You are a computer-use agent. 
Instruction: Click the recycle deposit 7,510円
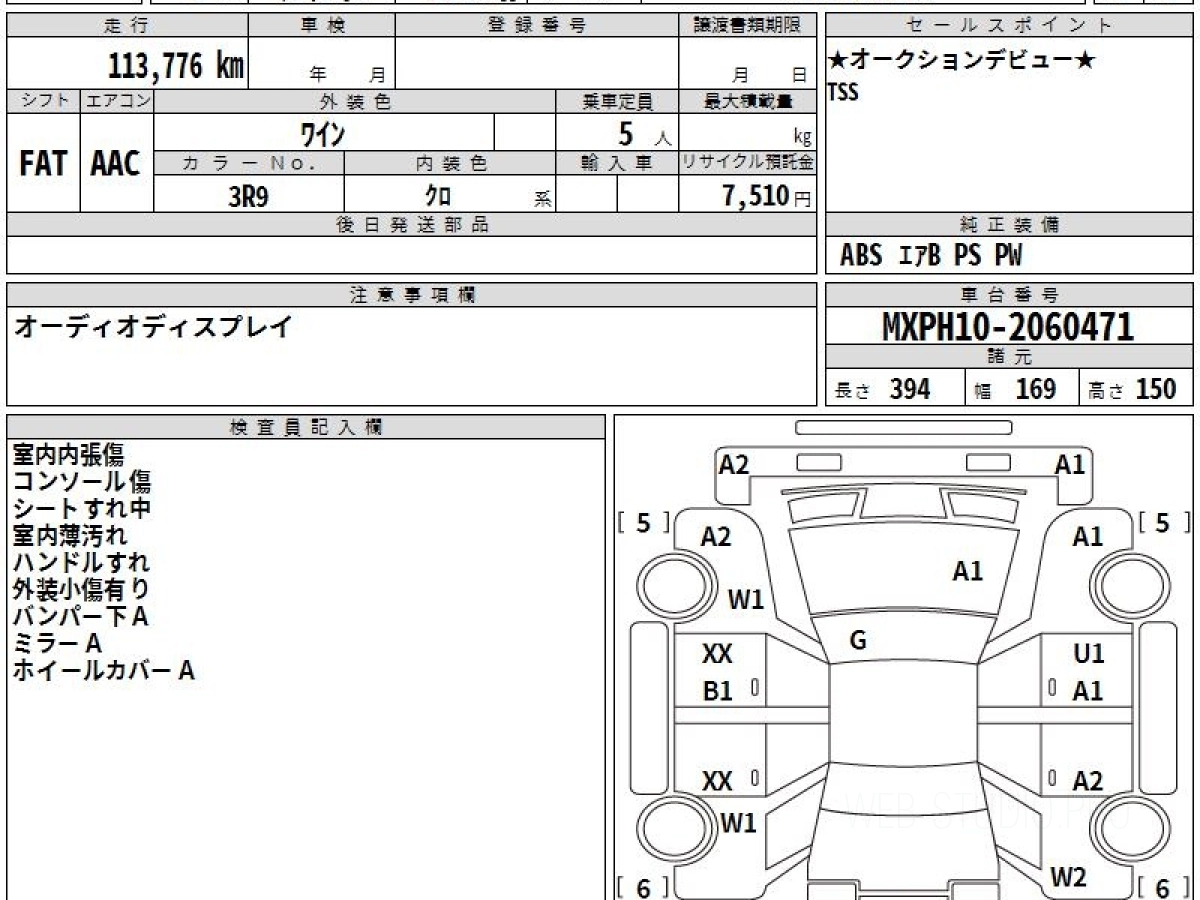(x=767, y=196)
